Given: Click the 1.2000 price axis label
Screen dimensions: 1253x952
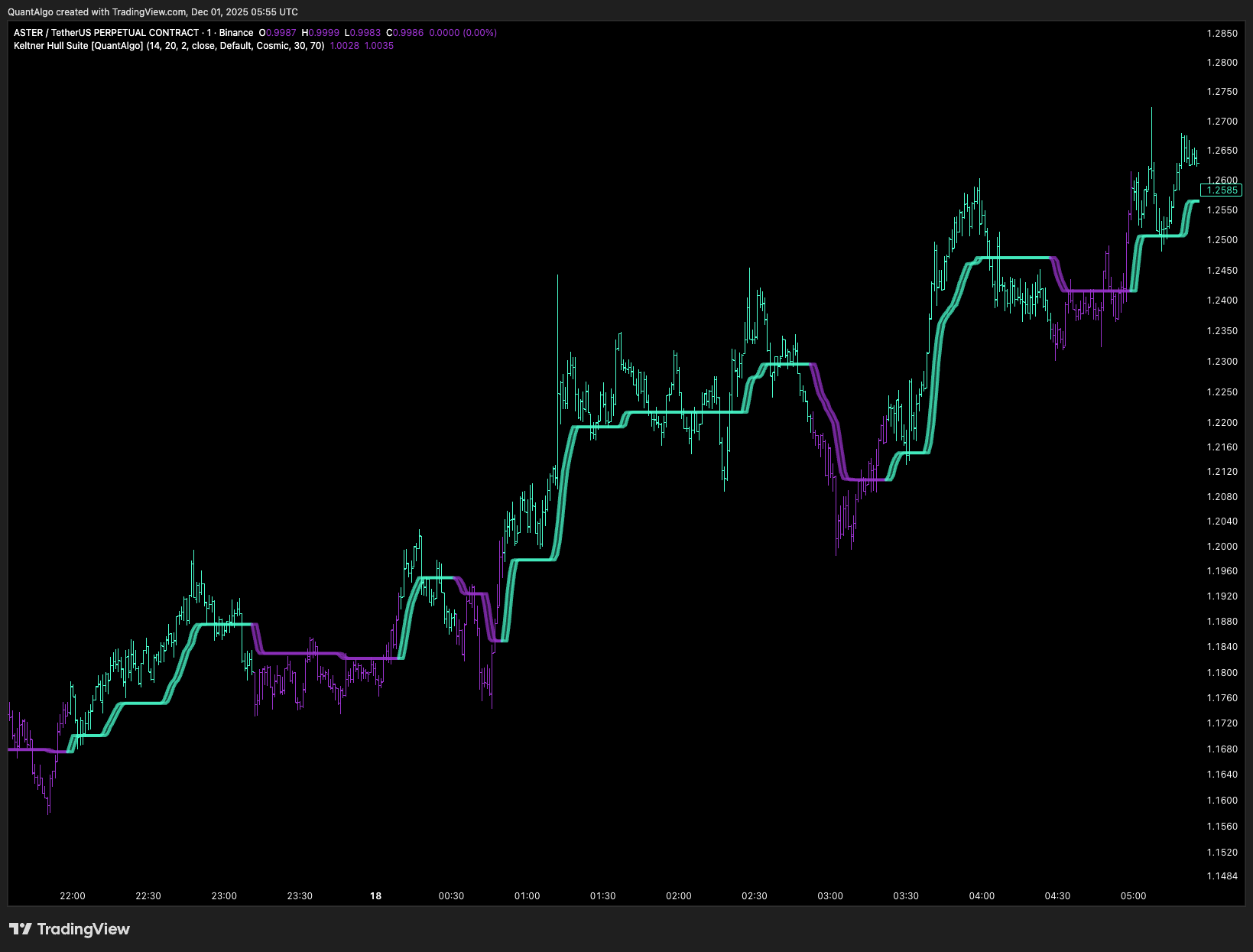Looking at the screenshot, I should (1222, 547).
